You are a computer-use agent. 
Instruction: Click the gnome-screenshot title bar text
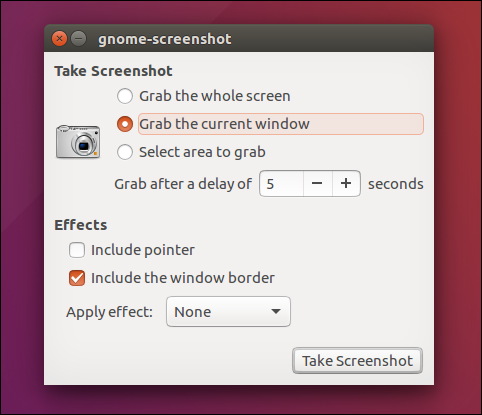click(x=165, y=39)
